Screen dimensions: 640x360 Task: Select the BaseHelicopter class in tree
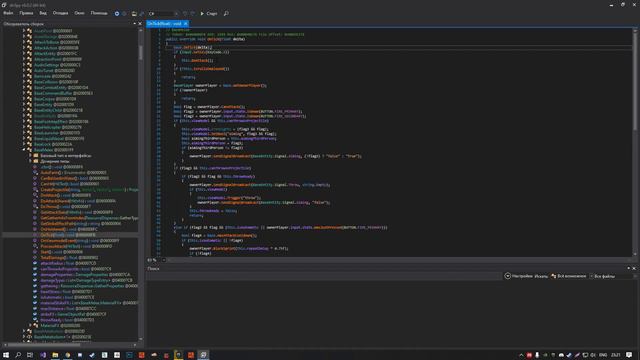click(x=58, y=127)
